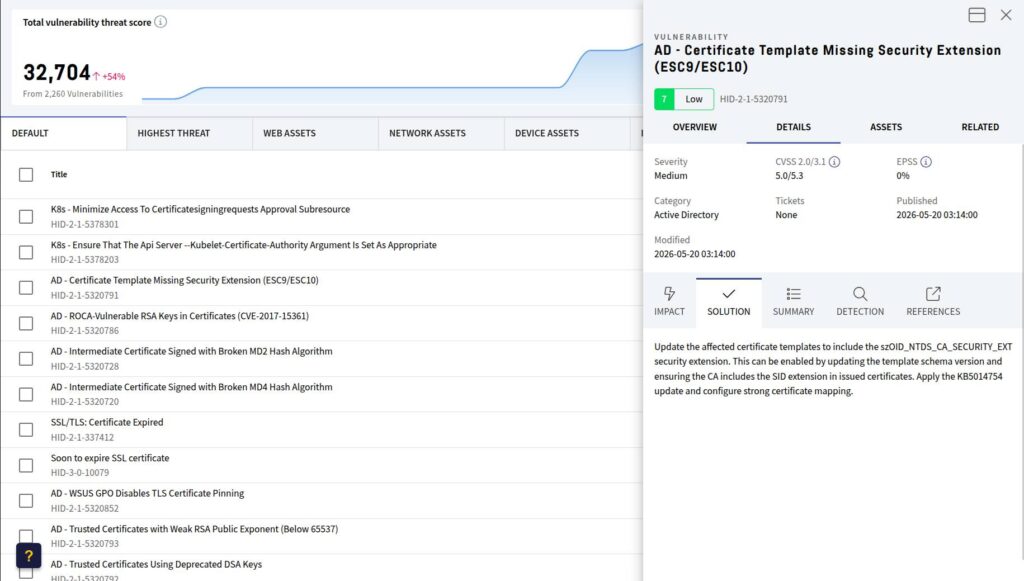Click the 32,704 total threat score value
The image size is (1024, 581).
coord(56,72)
